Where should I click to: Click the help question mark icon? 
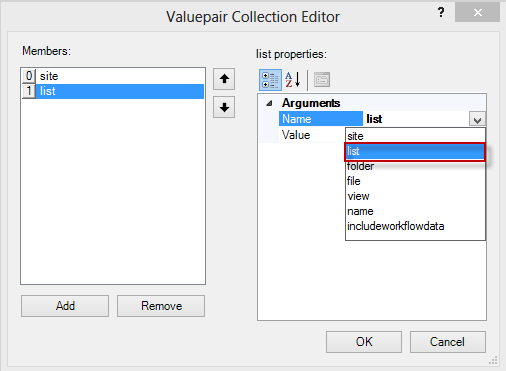pyautogui.click(x=441, y=12)
